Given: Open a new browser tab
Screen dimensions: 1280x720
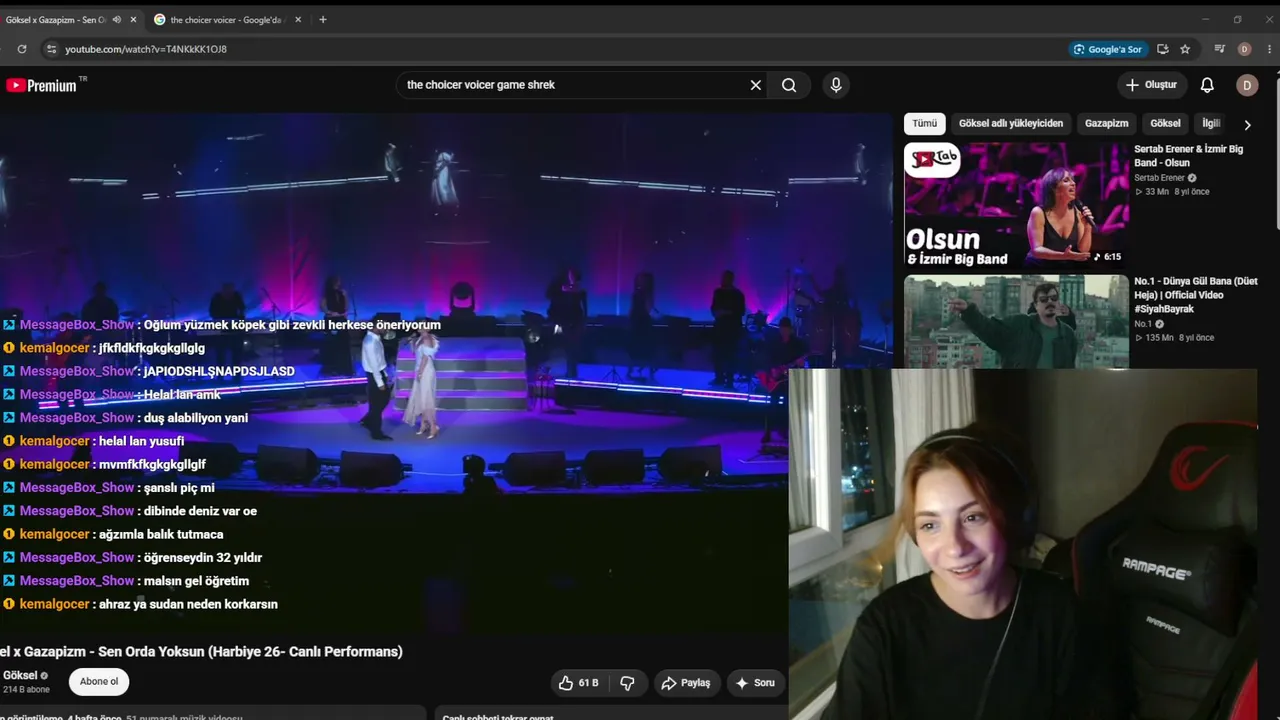Looking at the screenshot, I should [x=322, y=20].
